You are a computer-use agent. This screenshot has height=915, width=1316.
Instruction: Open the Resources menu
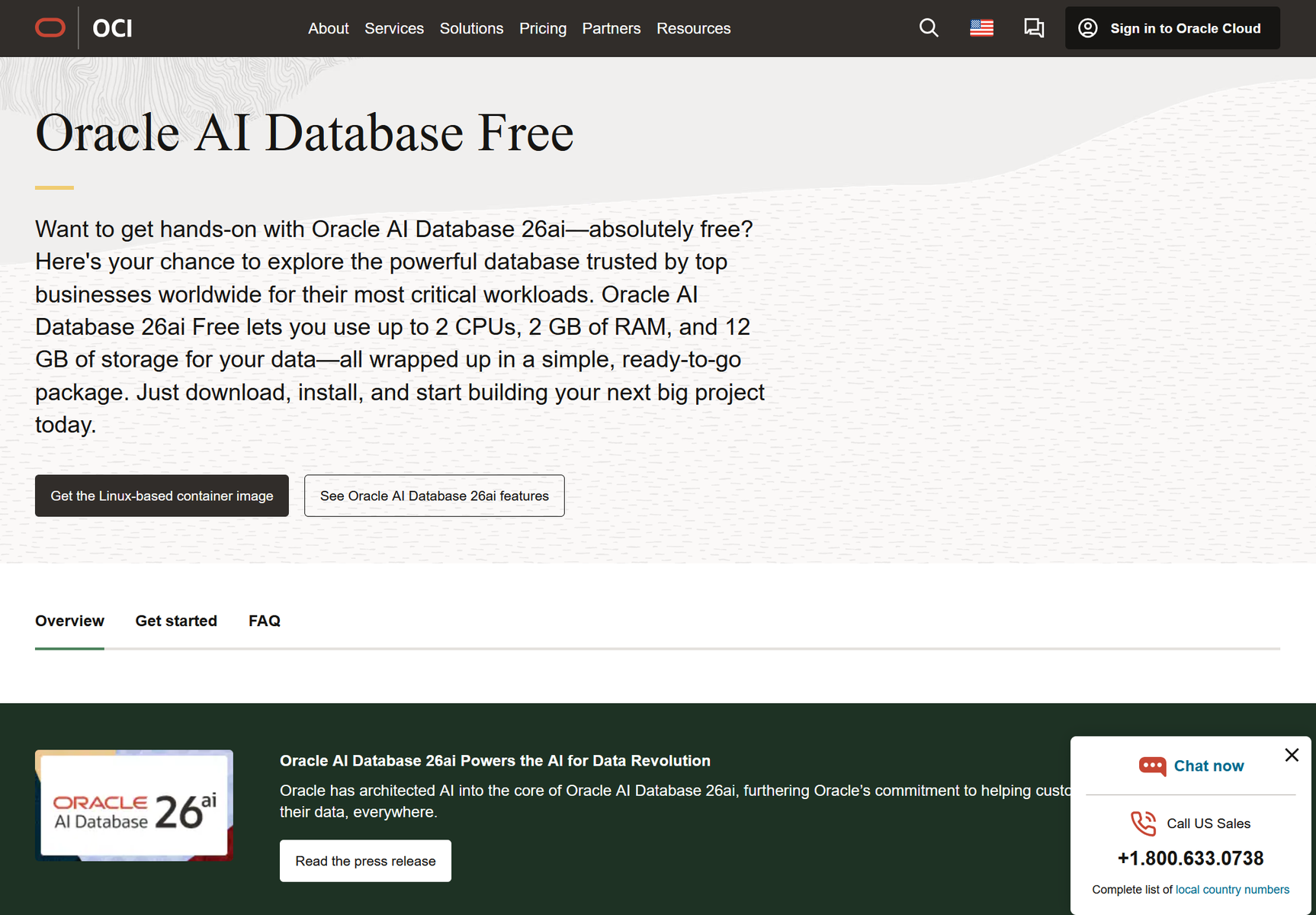(693, 28)
